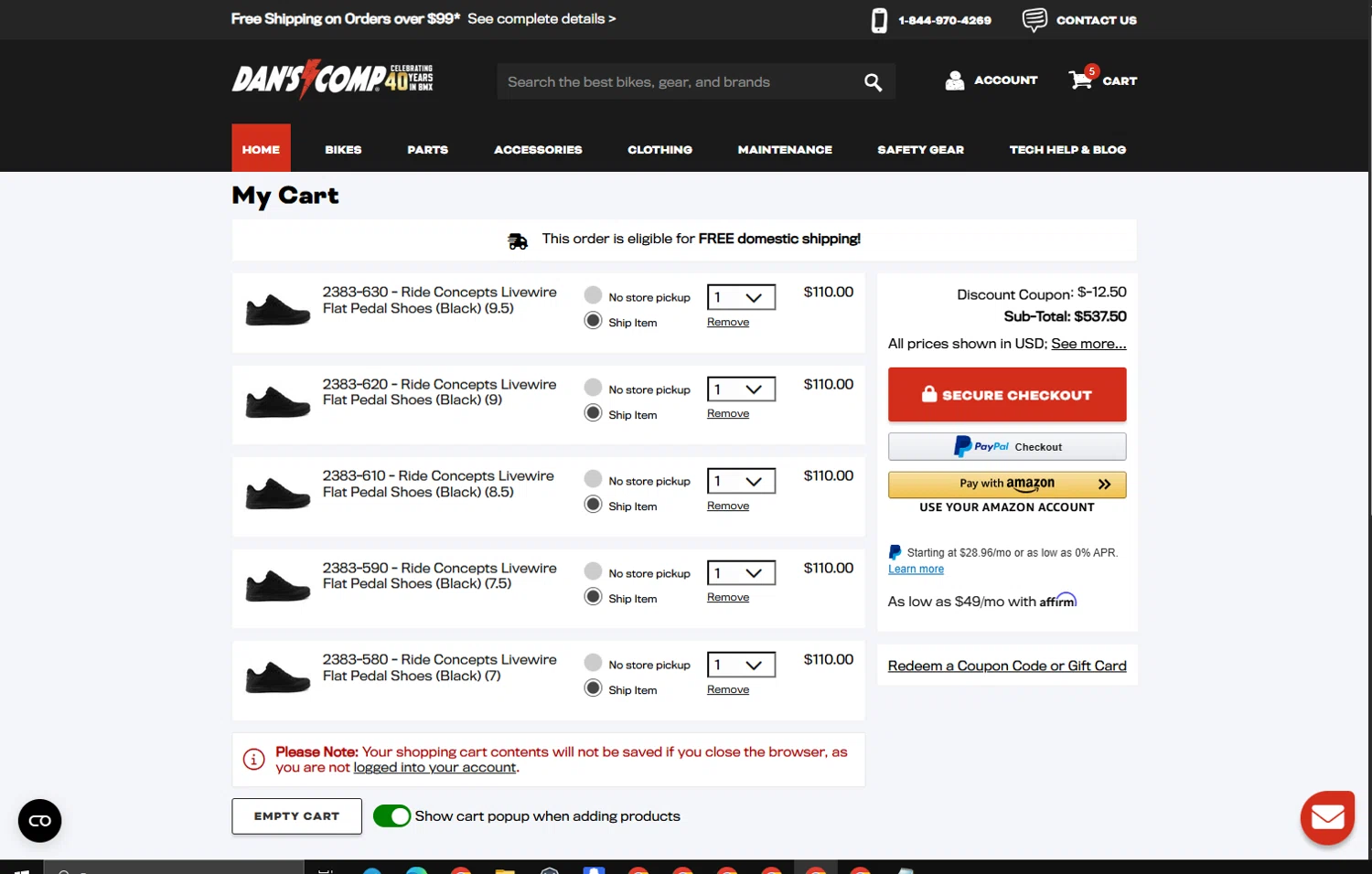Remove item 2383-590 from cart
This screenshot has width=1372, height=874.
[x=728, y=597]
